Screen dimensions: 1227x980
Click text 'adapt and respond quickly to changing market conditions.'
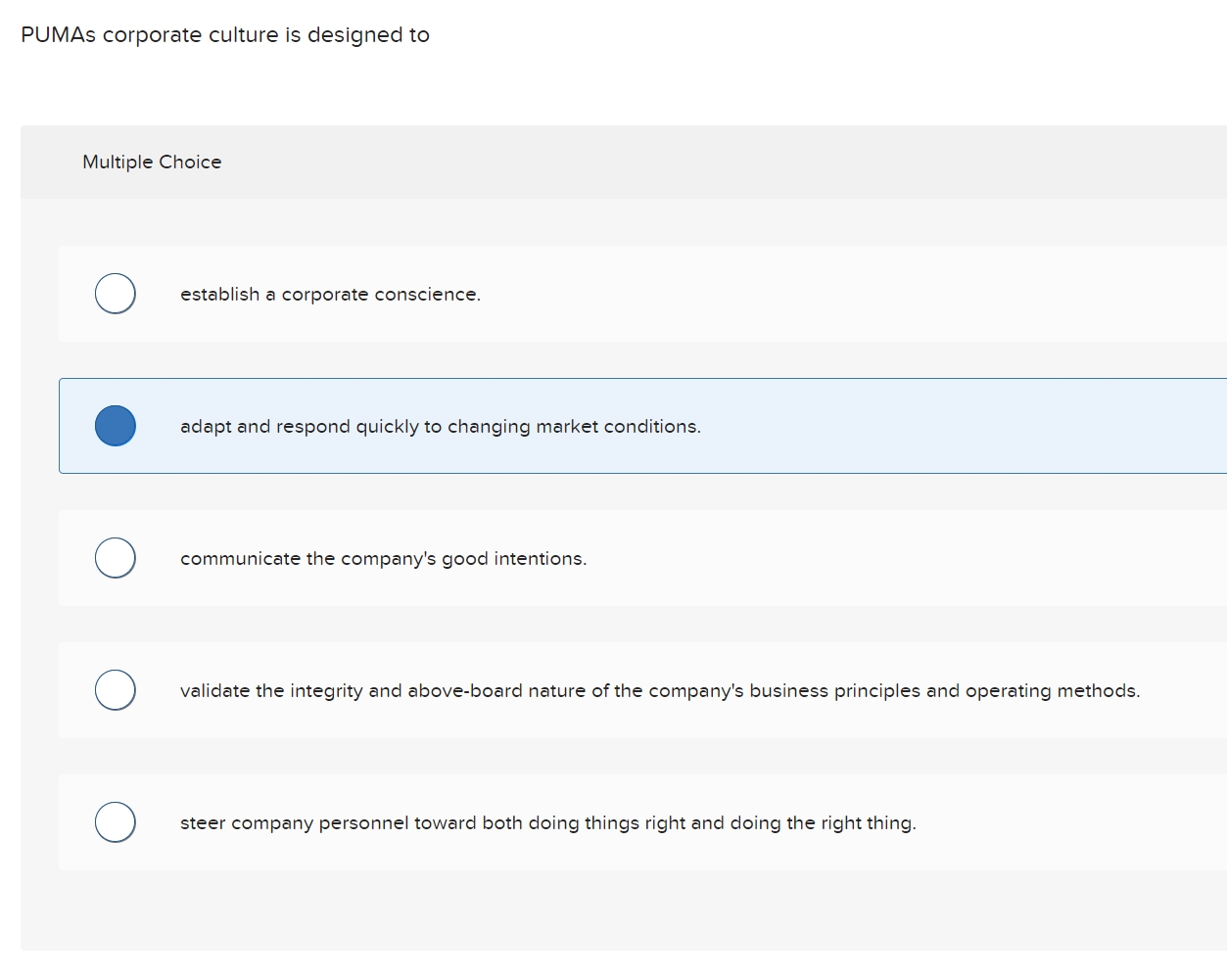coord(440,427)
